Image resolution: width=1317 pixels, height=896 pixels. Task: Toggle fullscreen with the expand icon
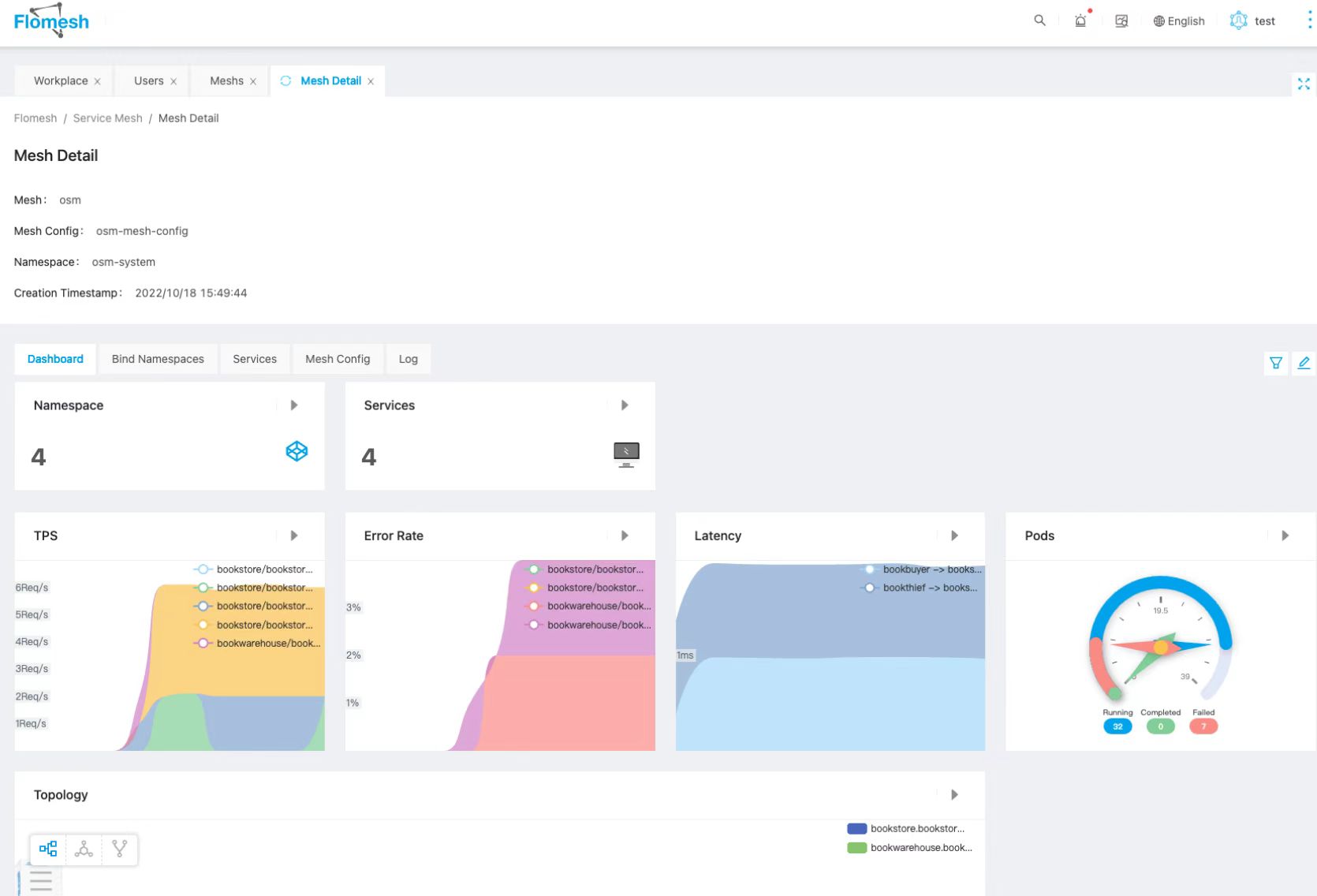coord(1304,84)
